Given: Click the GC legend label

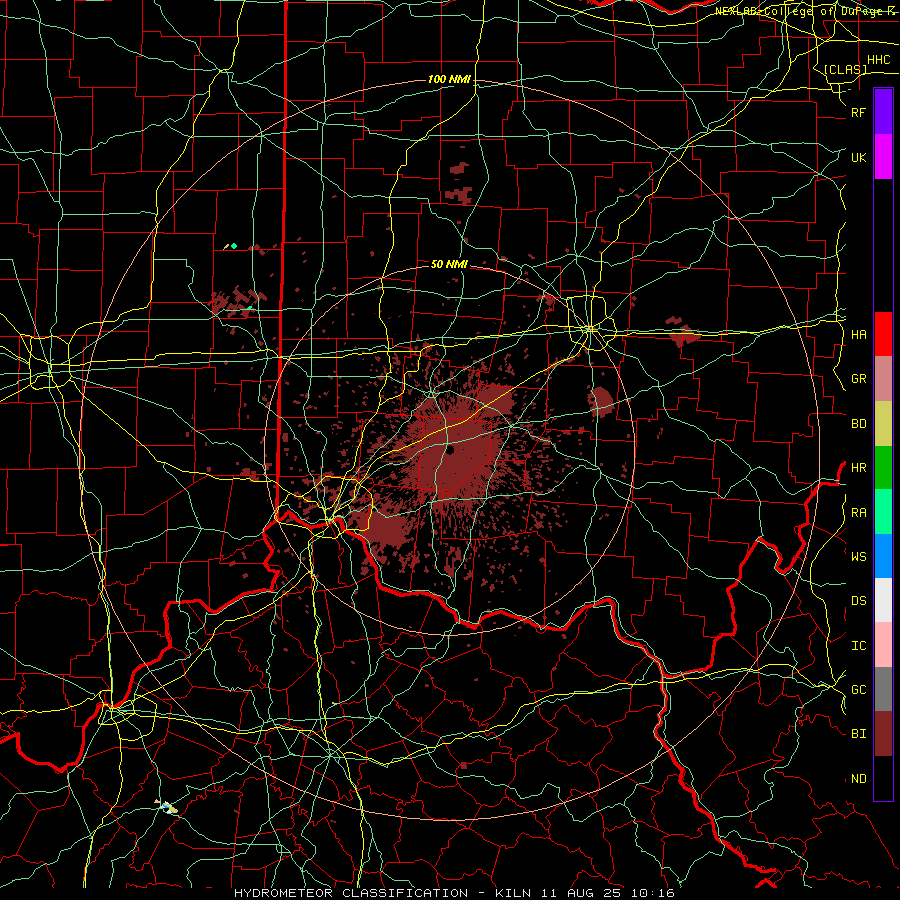Looking at the screenshot, I should pyautogui.click(x=858, y=690).
